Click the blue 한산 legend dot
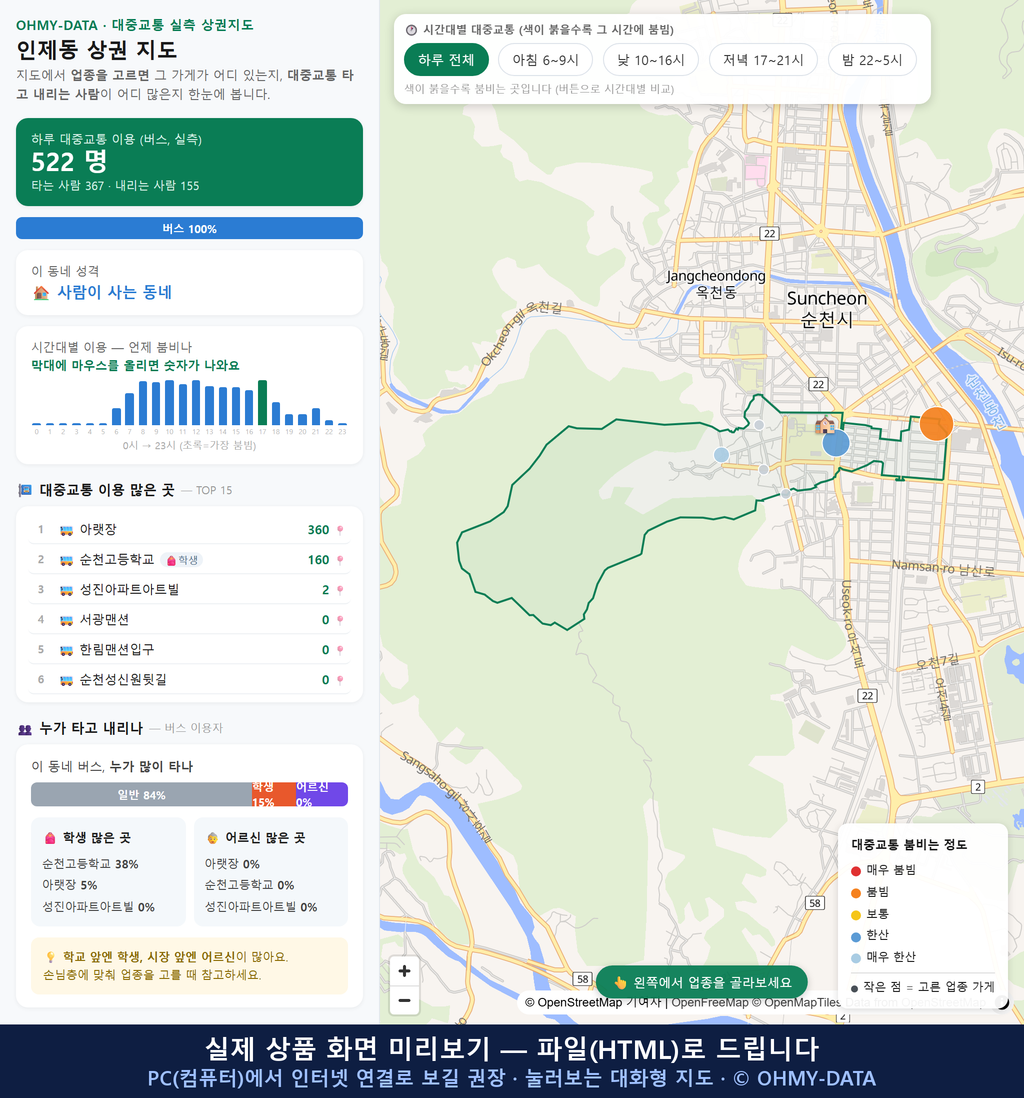This screenshot has height=1098, width=1024. click(855, 937)
